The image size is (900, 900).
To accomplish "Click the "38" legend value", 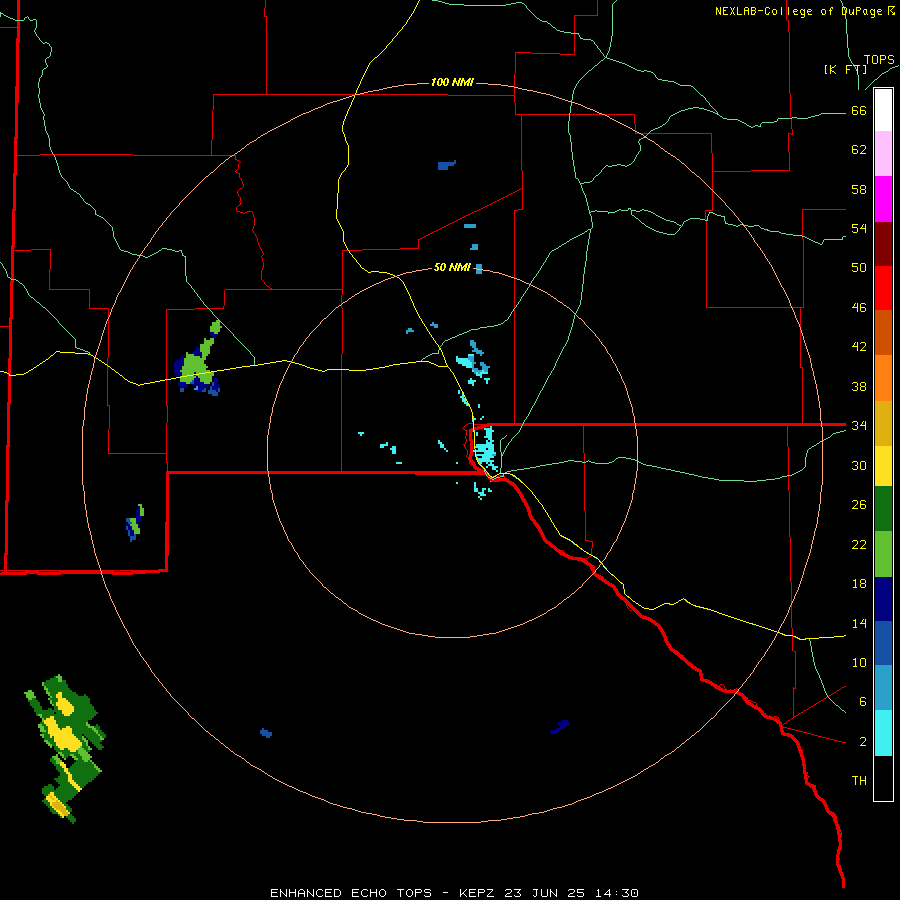I will (859, 386).
